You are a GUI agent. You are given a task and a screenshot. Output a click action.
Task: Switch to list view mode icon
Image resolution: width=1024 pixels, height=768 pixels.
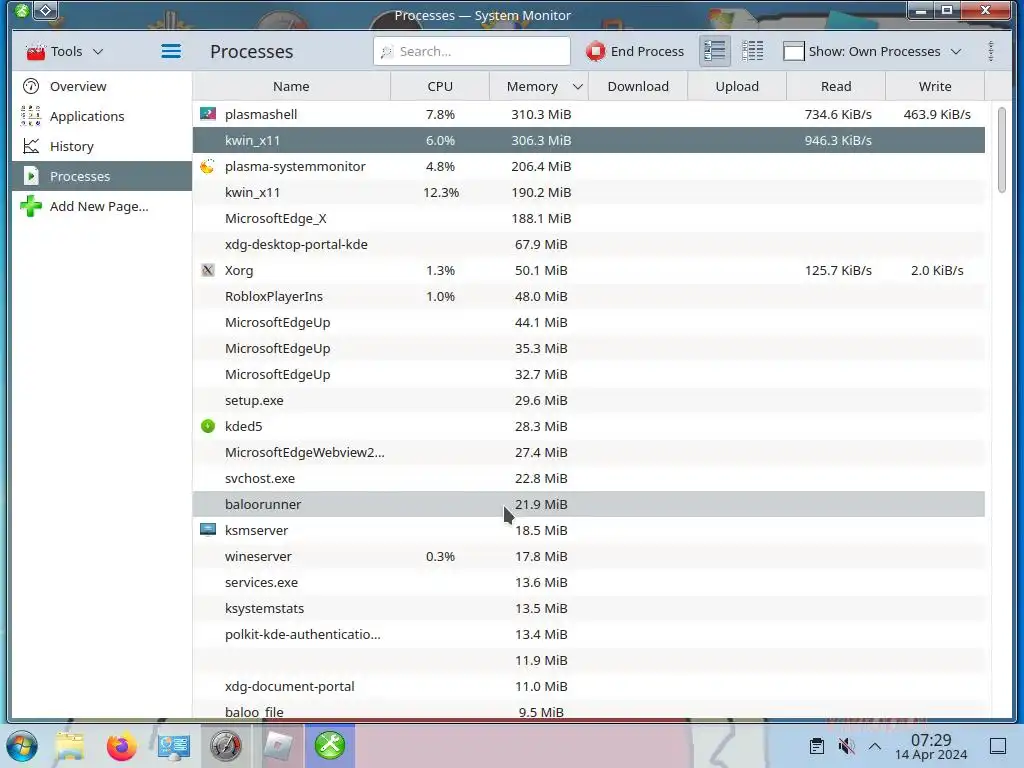(x=714, y=51)
